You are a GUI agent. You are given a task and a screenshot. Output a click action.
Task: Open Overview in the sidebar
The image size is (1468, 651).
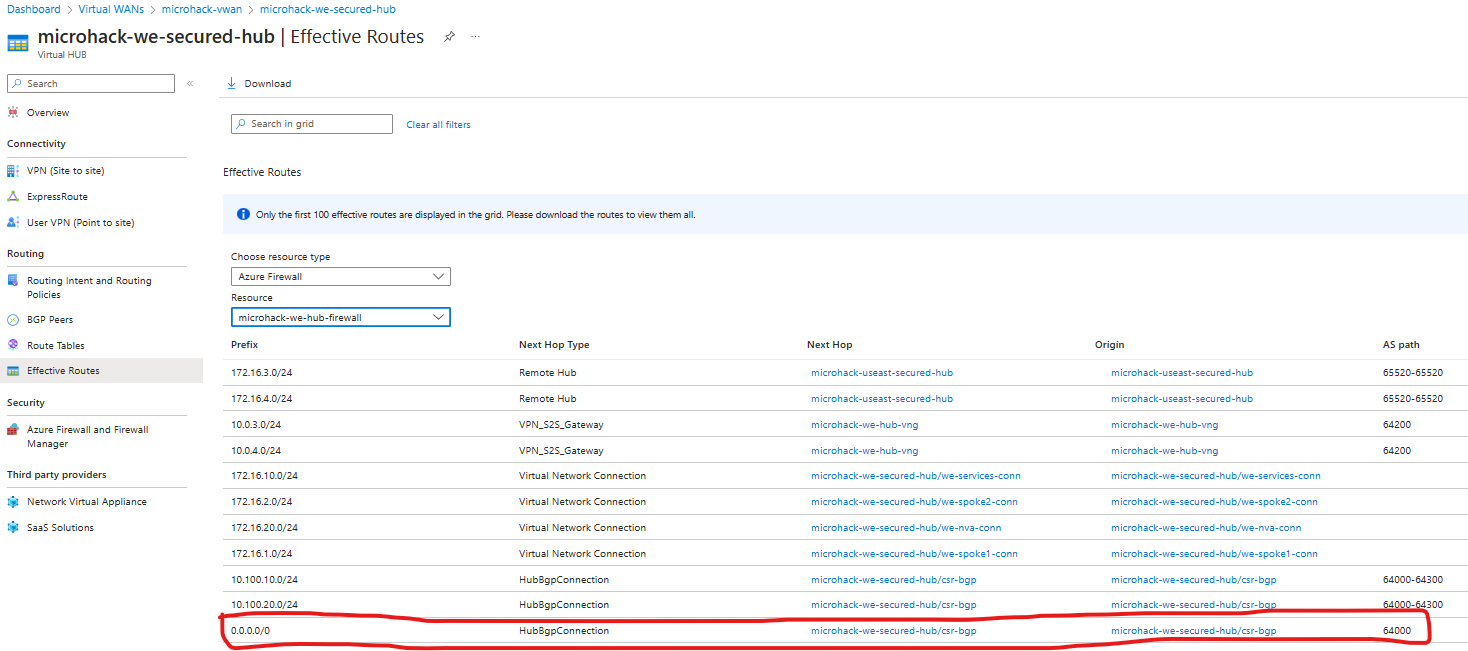click(48, 113)
